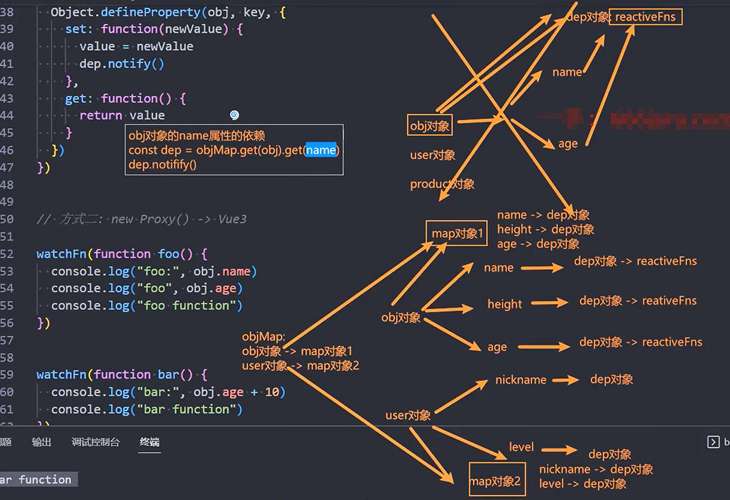Click the boxed "map对象2" label

tap(498, 482)
